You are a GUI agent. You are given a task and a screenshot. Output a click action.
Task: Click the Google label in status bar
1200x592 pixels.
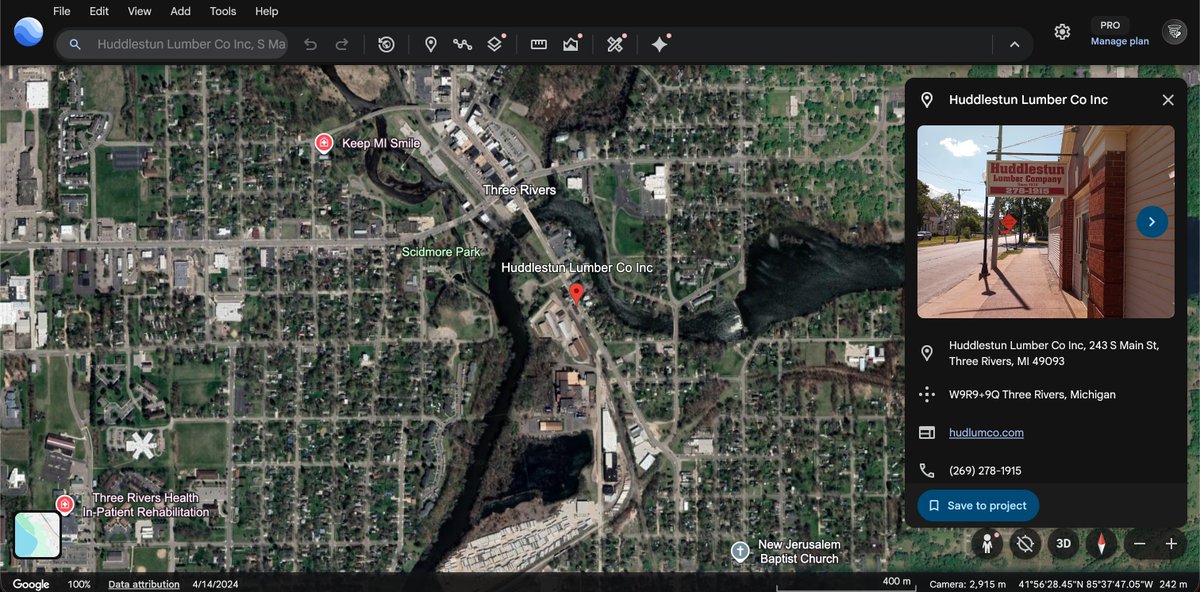click(x=31, y=584)
